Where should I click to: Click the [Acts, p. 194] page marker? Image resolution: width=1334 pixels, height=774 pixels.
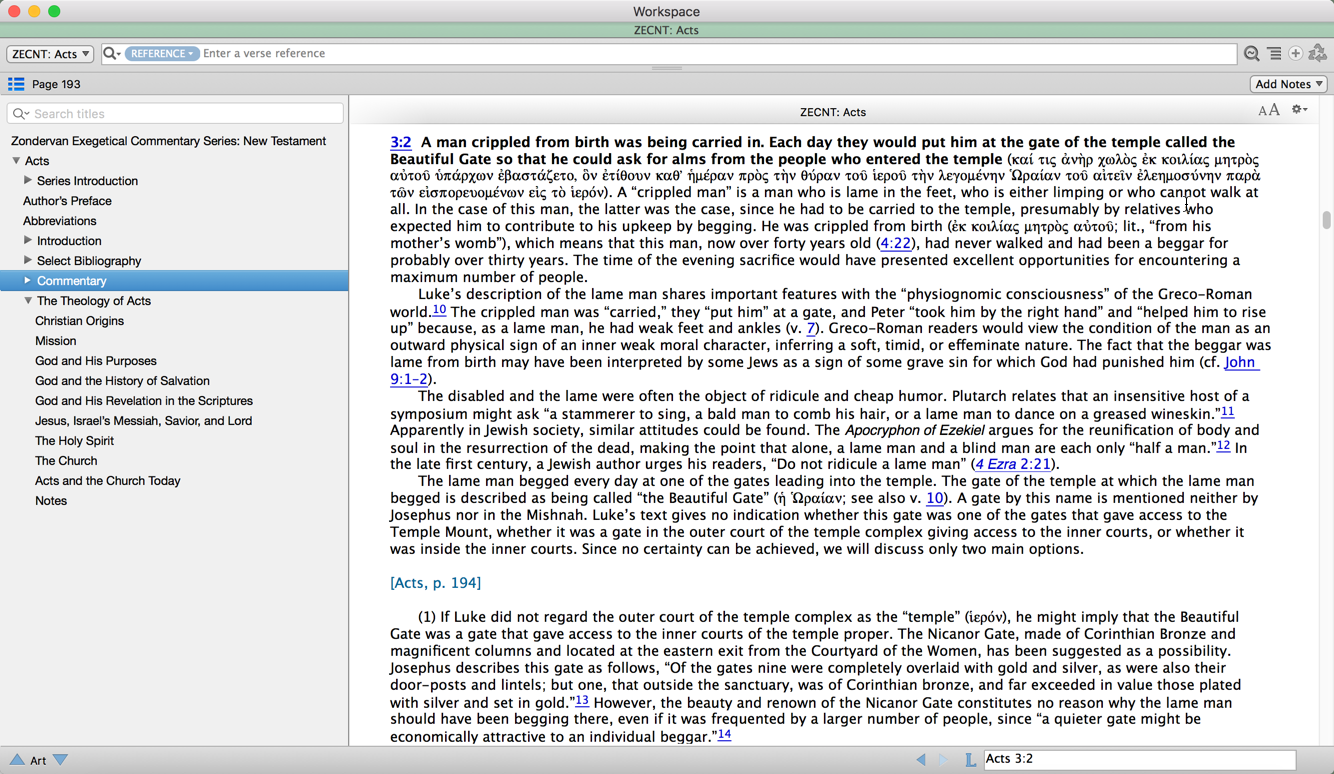(435, 583)
